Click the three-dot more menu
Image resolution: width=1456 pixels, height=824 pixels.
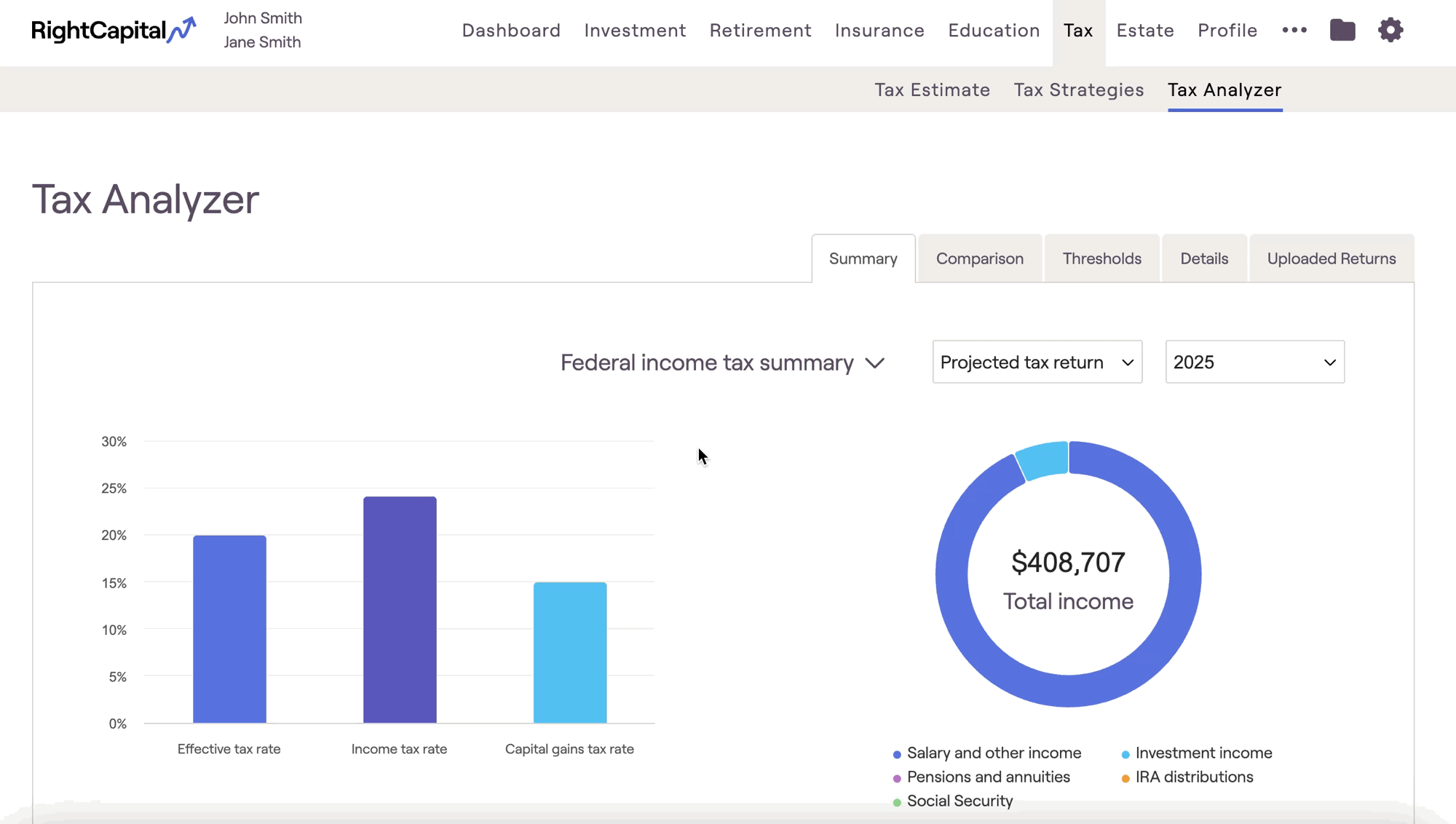(1294, 31)
